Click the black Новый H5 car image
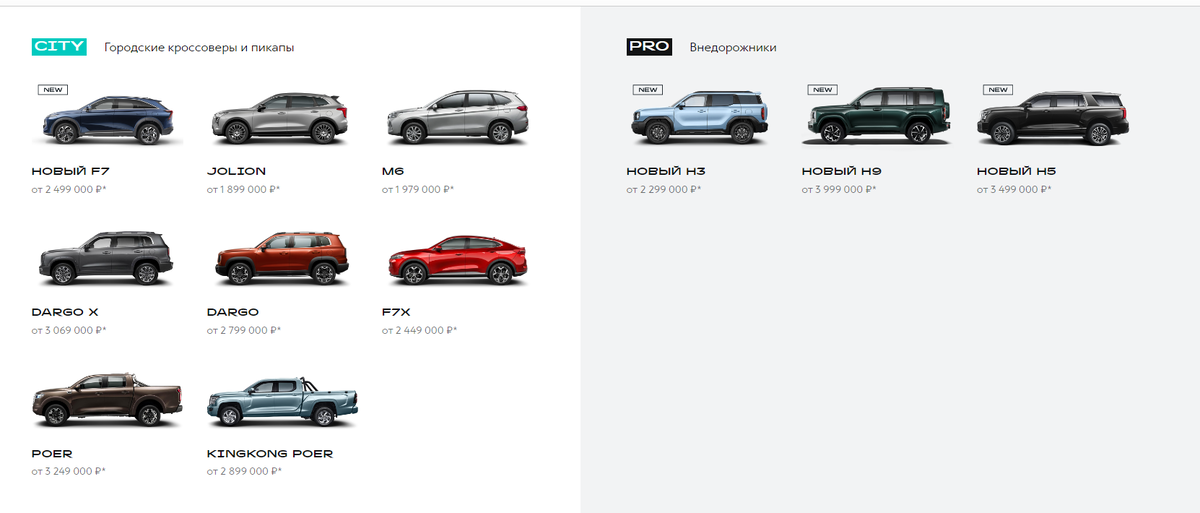 (x=1052, y=118)
